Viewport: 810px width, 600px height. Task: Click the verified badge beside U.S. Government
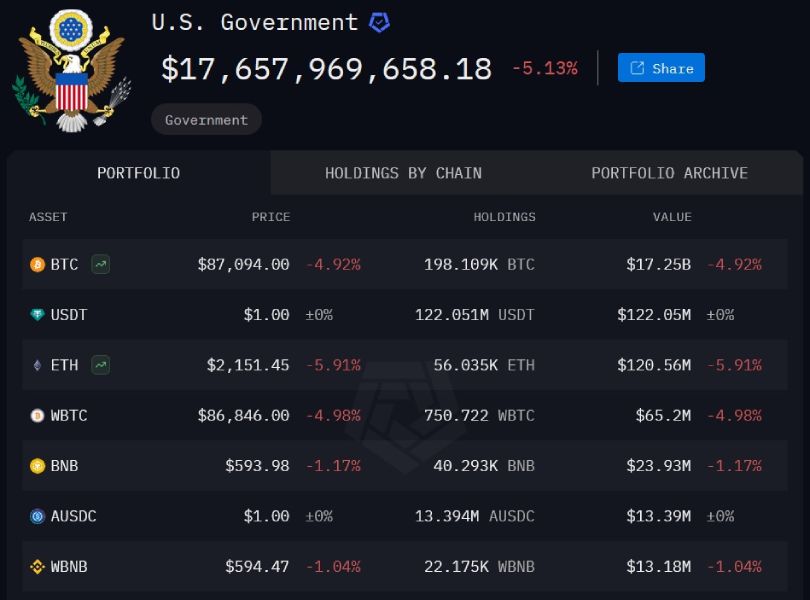(379, 22)
